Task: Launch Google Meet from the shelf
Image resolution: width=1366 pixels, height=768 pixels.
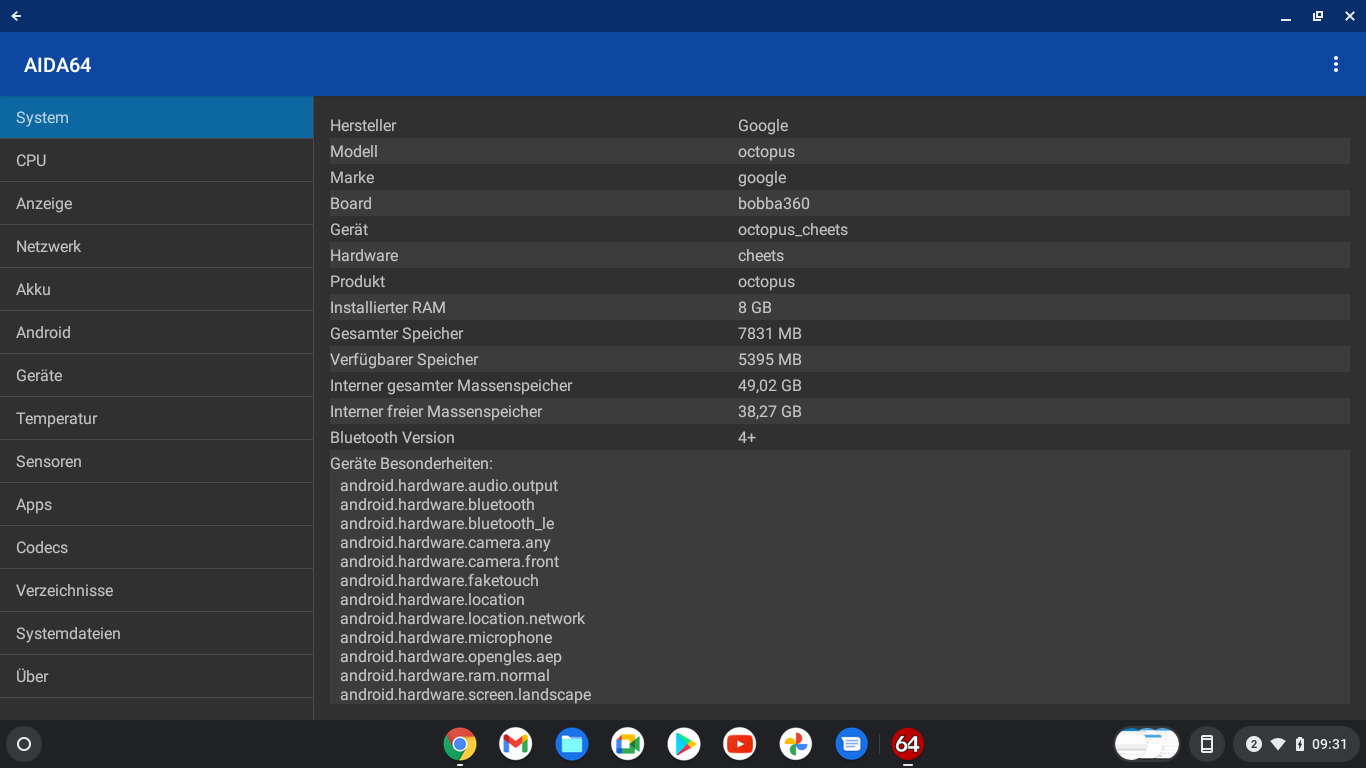Action: click(628, 744)
